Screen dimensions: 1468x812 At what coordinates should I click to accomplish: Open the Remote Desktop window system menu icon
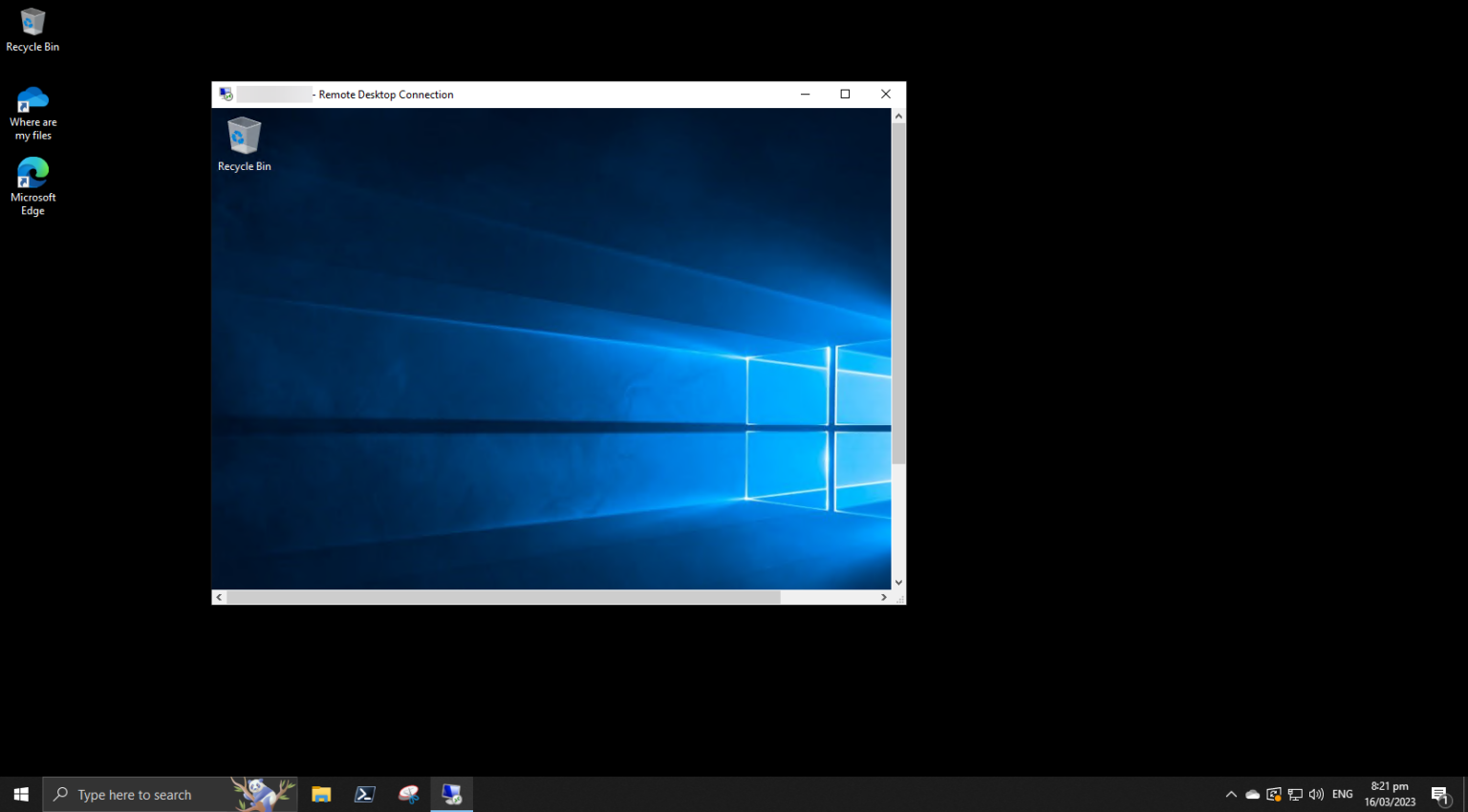(226, 95)
